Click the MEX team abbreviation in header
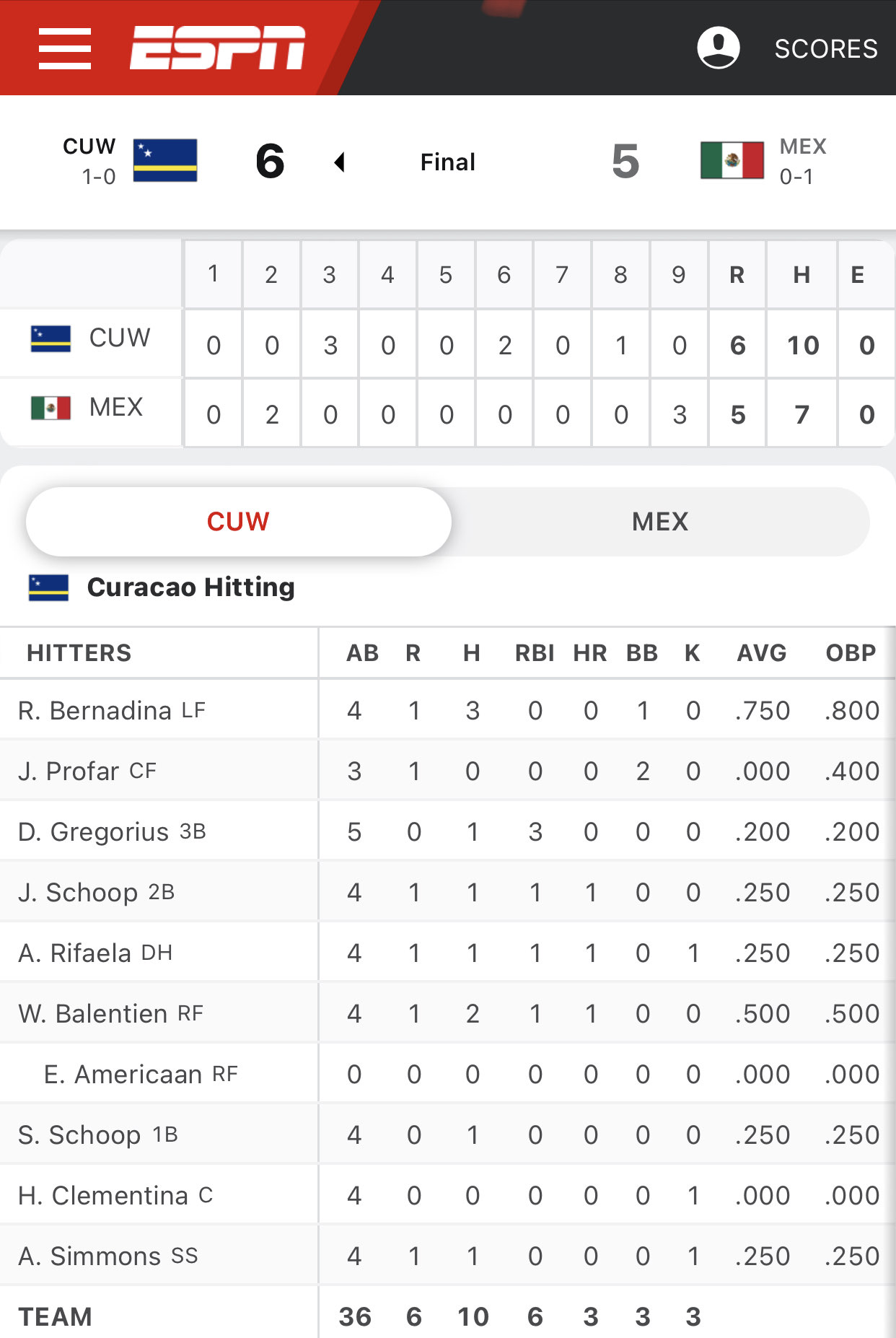This screenshot has width=896, height=1338. point(802,147)
